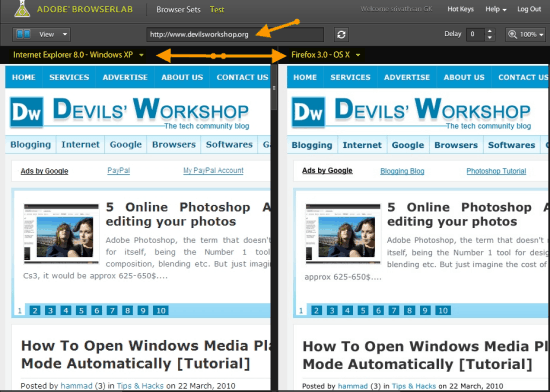Select the Softwares category in the Internet Explorer pane
Image resolution: width=550 pixels, height=392 pixels.
click(x=229, y=144)
